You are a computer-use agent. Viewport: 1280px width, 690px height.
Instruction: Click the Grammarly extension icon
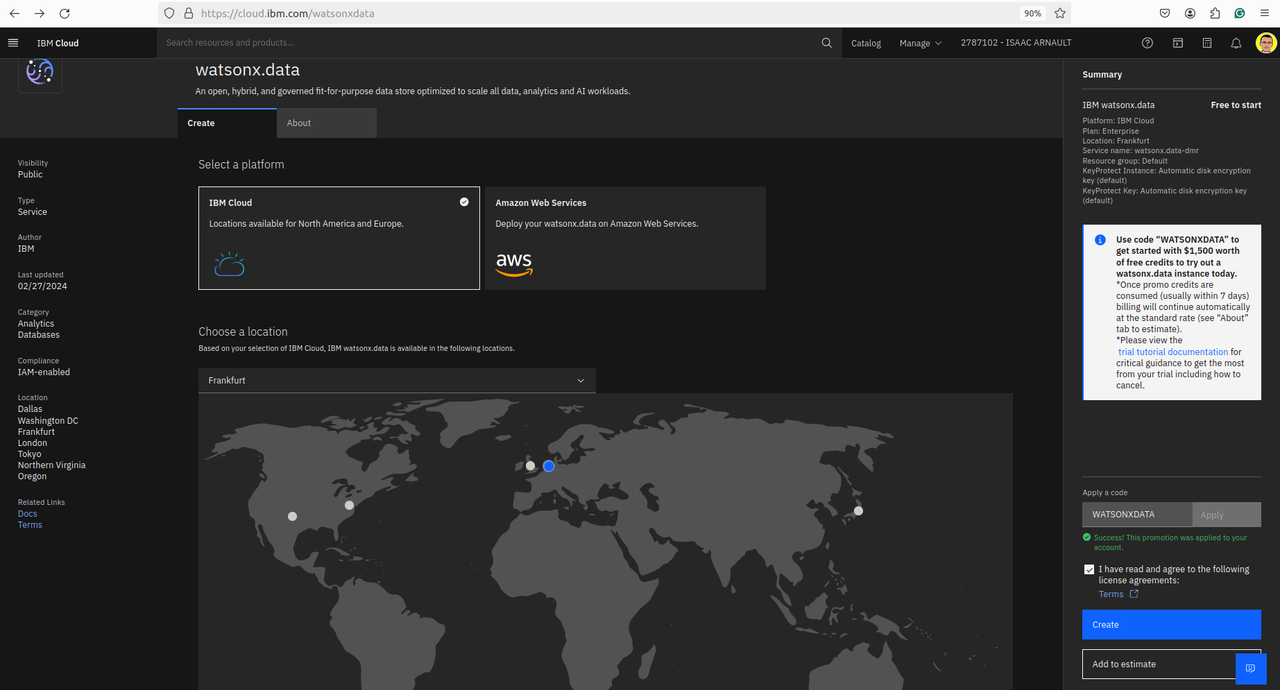point(1240,13)
